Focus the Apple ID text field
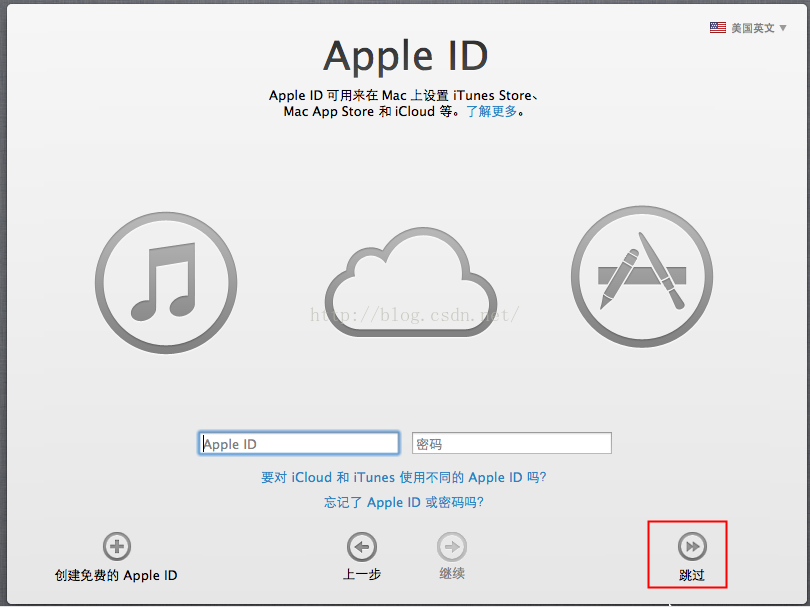 click(299, 444)
